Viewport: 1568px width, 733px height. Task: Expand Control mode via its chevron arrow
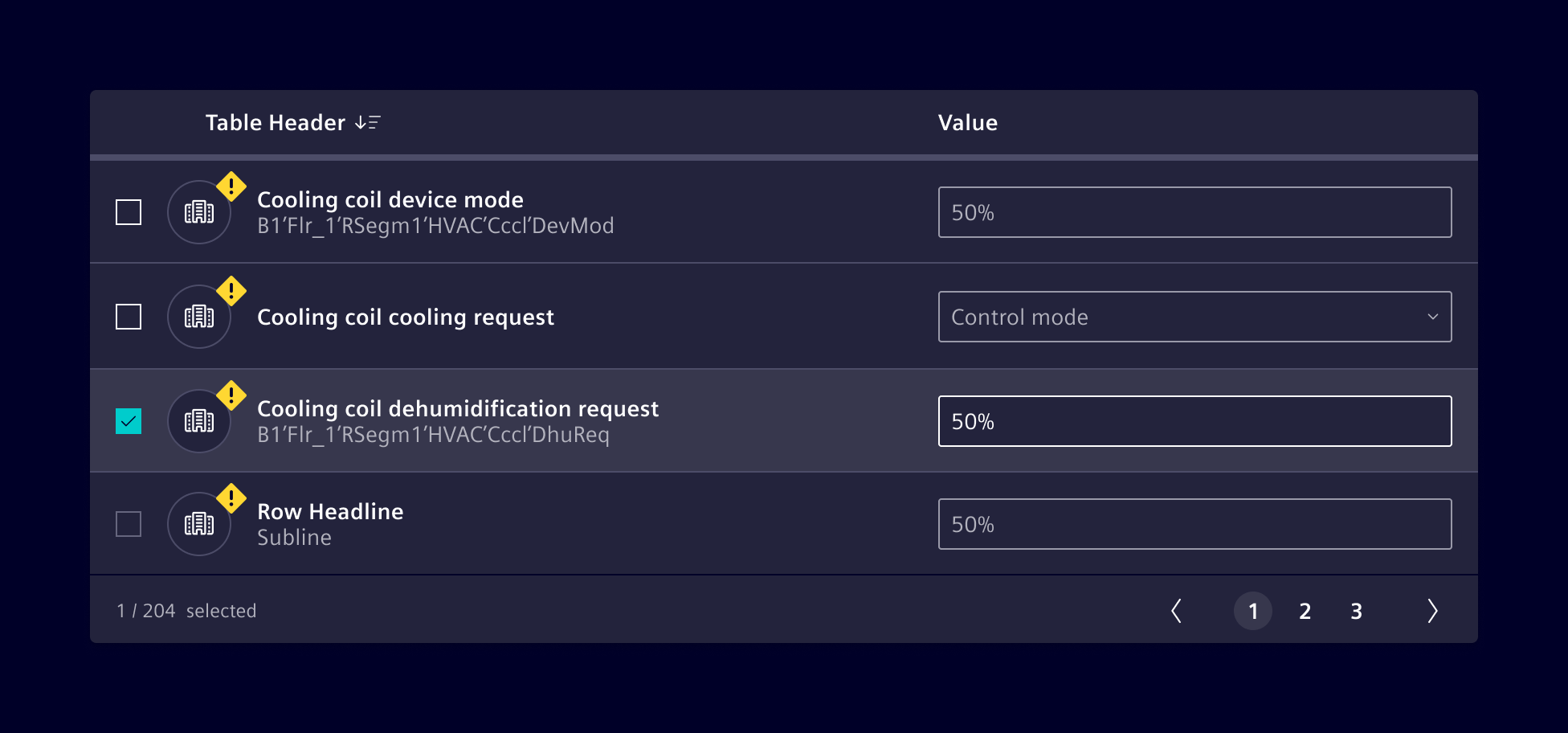(1432, 317)
